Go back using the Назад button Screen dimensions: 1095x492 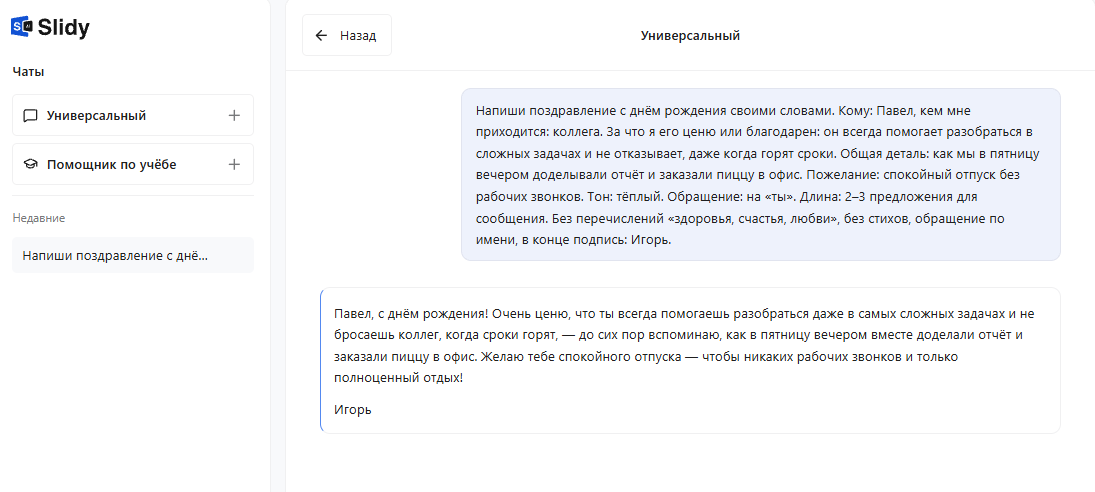346,35
